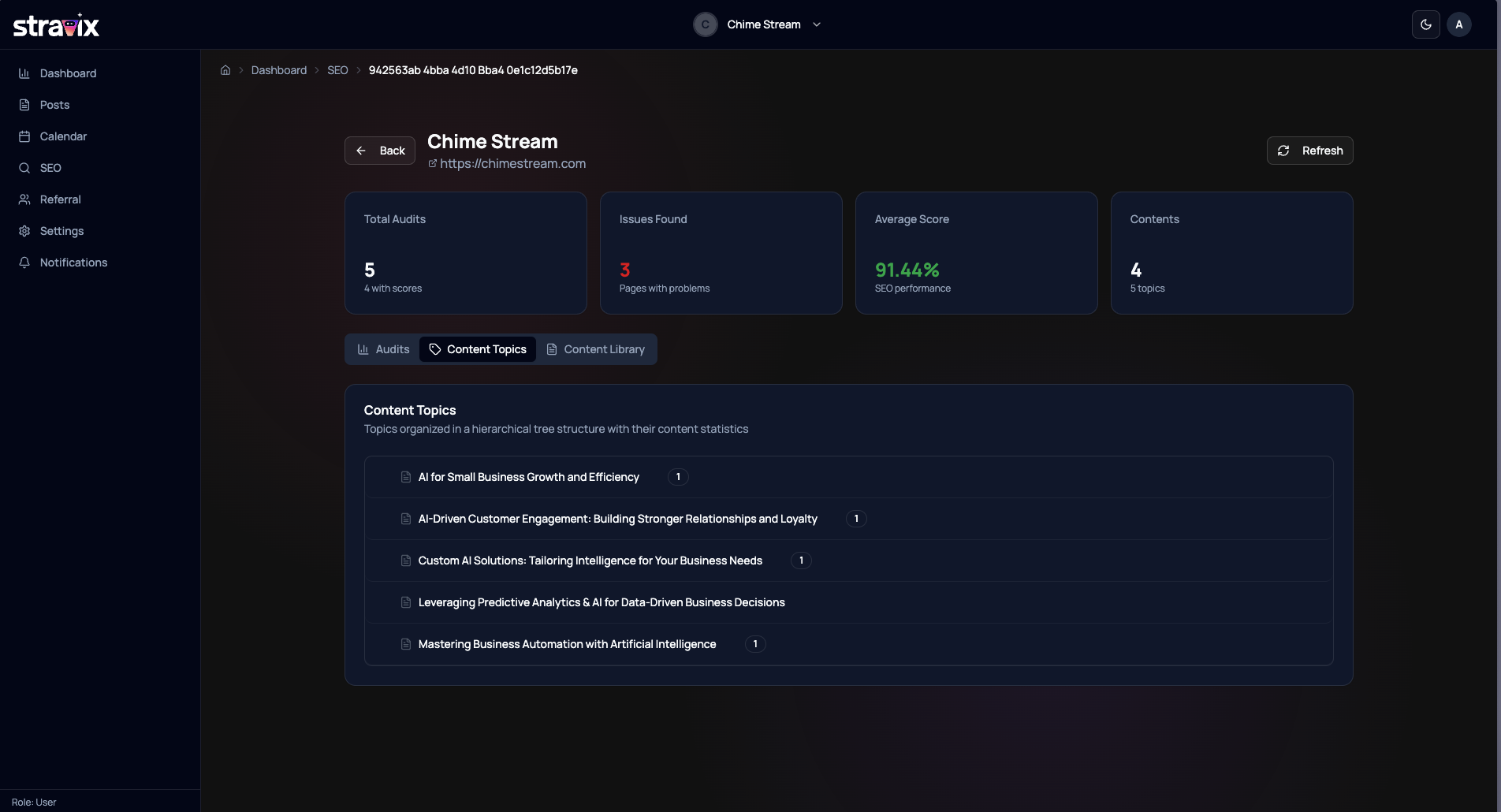Click the 'Pages with problems' text
This screenshot has height=812, width=1501.
(x=665, y=289)
